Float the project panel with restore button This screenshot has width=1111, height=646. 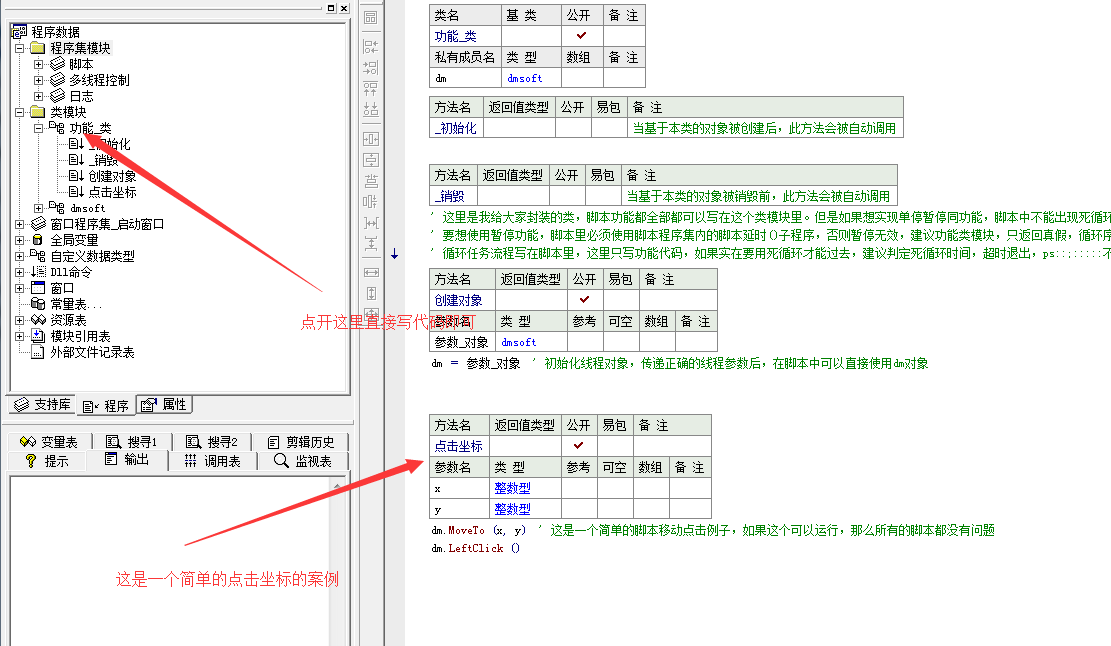331,8
